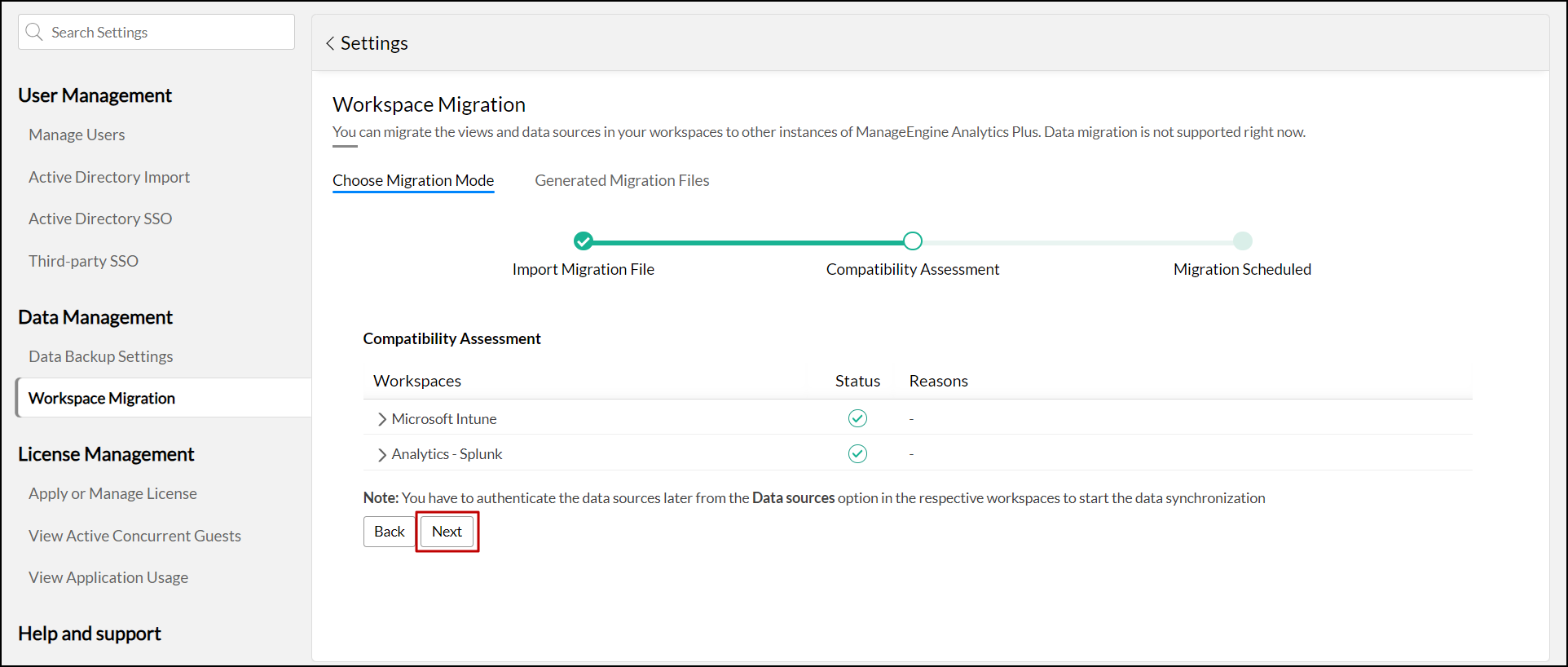Click the back chevron beside Settings
The height and width of the screenshot is (667, 1568).
[x=330, y=43]
